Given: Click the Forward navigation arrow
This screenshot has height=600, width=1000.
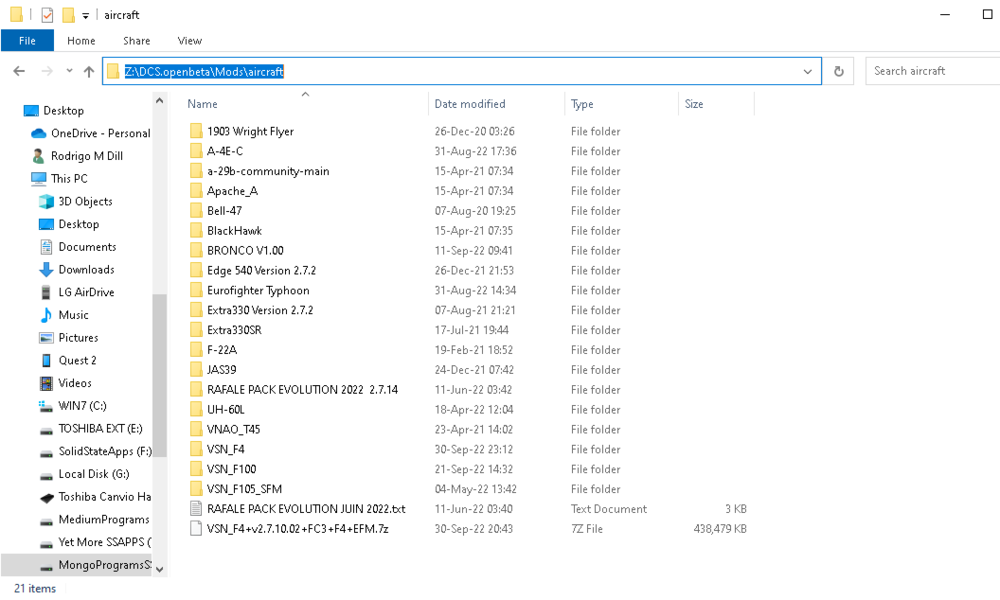Looking at the screenshot, I should point(47,71).
